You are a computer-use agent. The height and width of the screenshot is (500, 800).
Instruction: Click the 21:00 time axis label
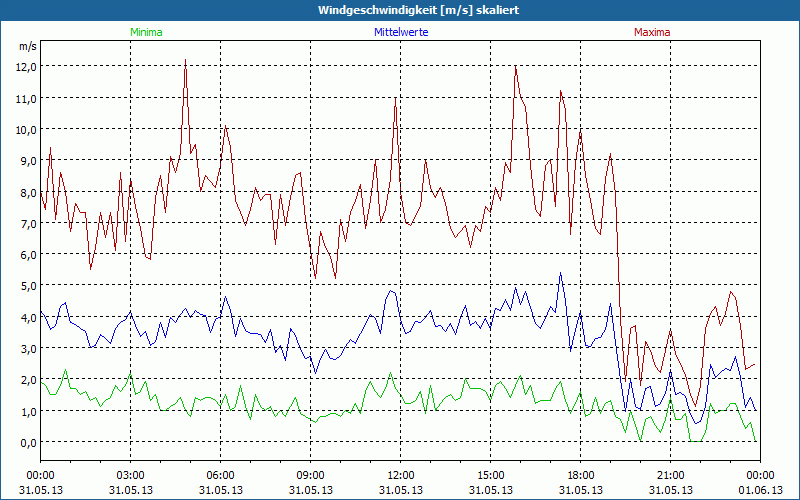pyautogui.click(x=670, y=476)
